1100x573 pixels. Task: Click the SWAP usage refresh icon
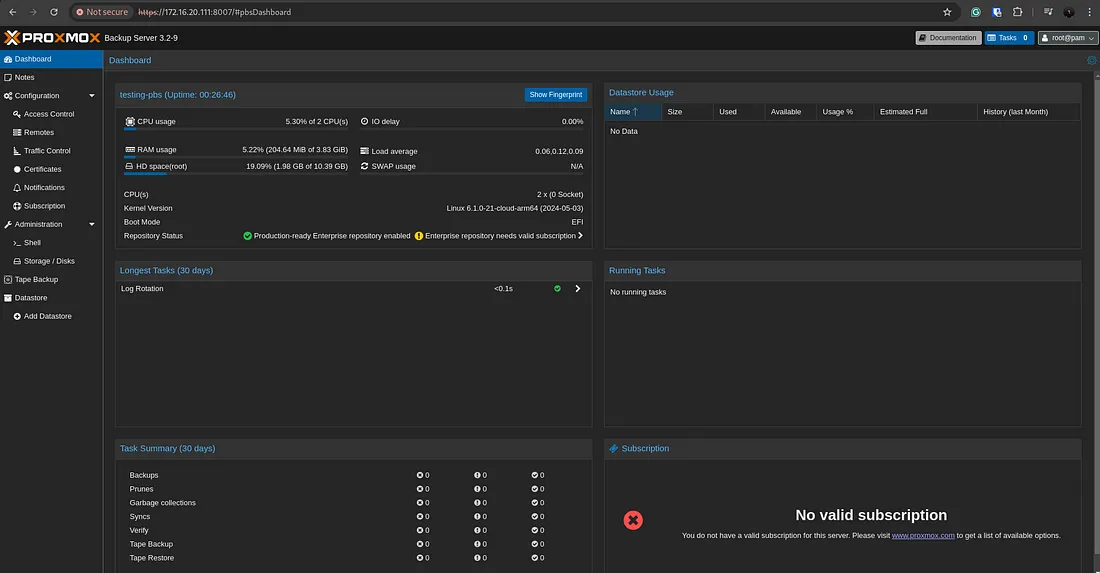364,166
